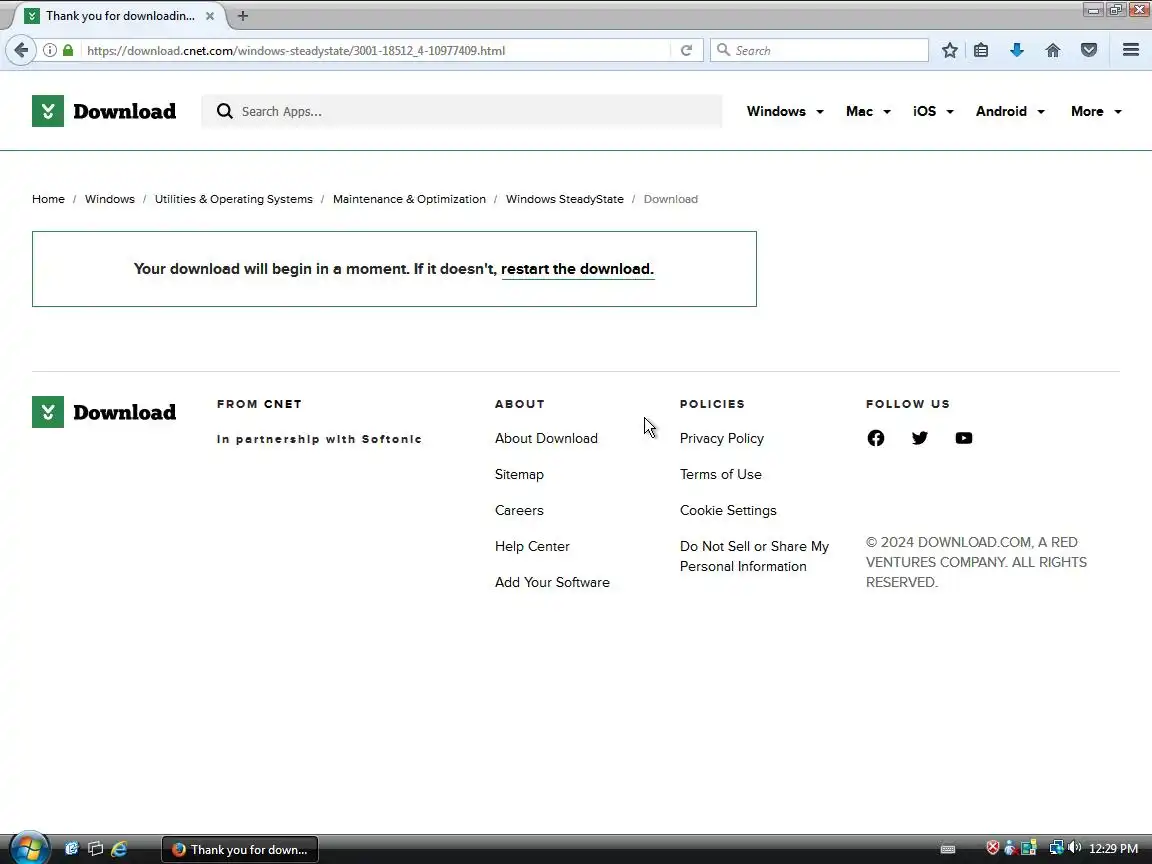Viewport: 1152px width, 864px height.
Task: Launch Internet Explorer from quick launch
Action: point(119,849)
